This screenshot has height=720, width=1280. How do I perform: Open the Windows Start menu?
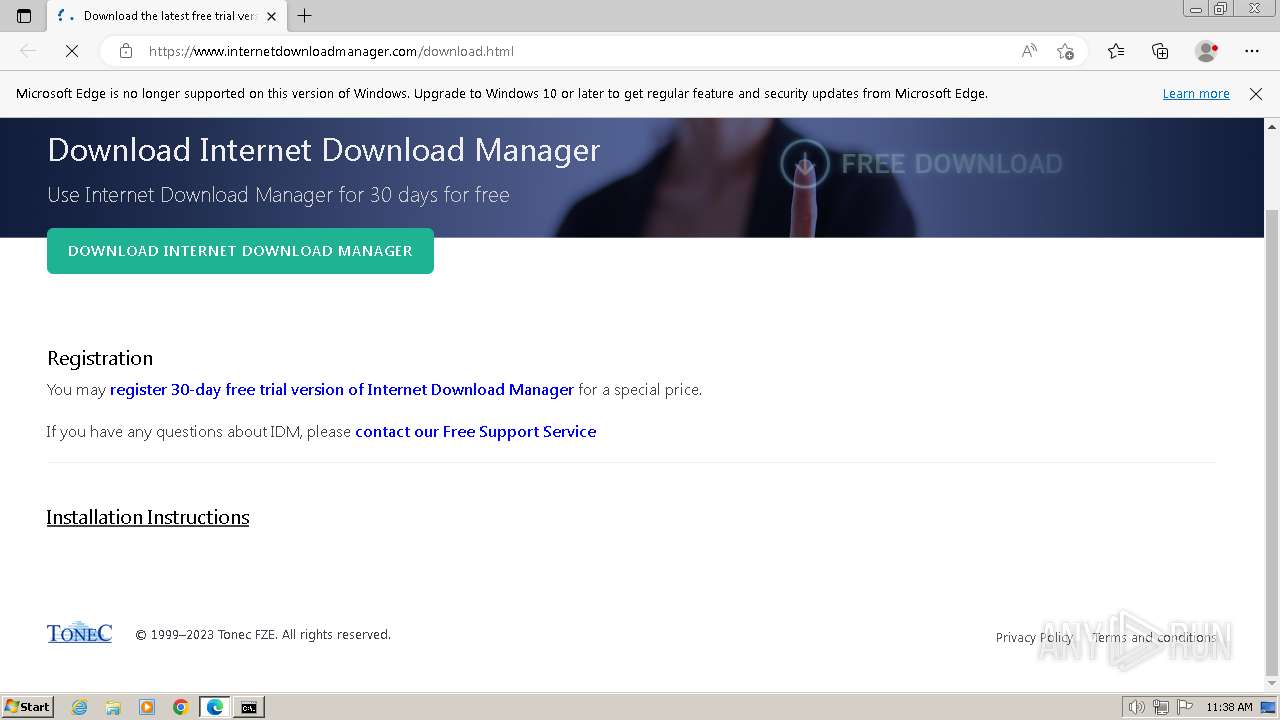pos(28,706)
